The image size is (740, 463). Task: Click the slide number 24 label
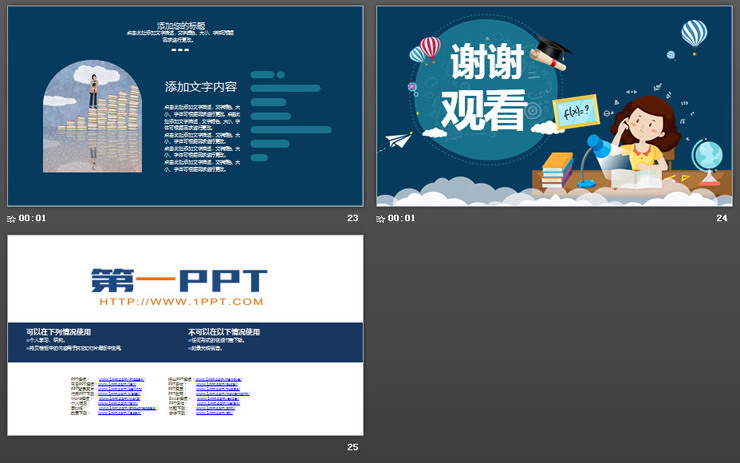(722, 218)
